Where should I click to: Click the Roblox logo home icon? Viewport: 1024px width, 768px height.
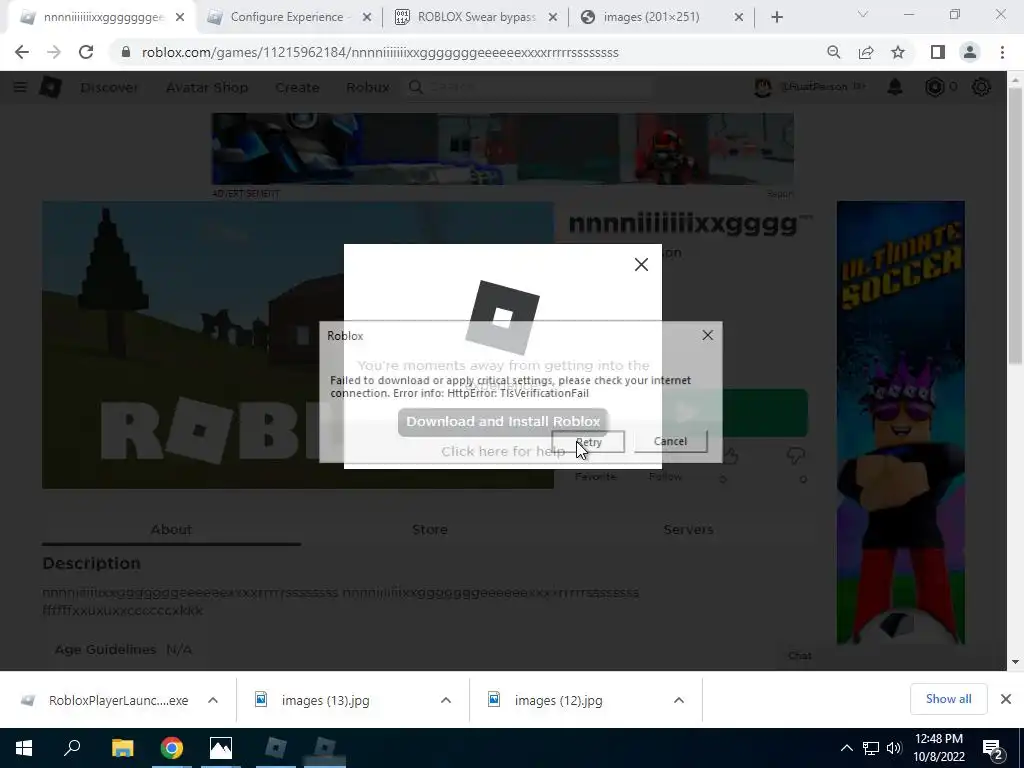51,87
